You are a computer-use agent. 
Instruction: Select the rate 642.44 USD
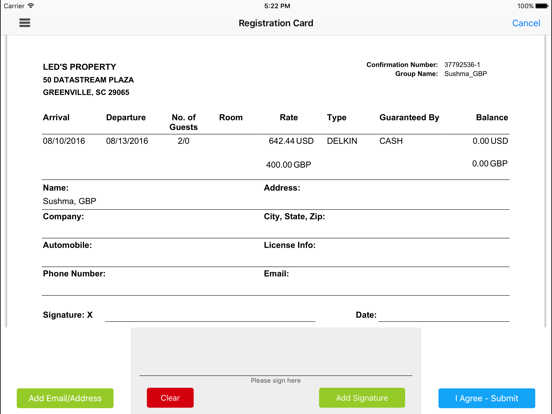[291, 141]
